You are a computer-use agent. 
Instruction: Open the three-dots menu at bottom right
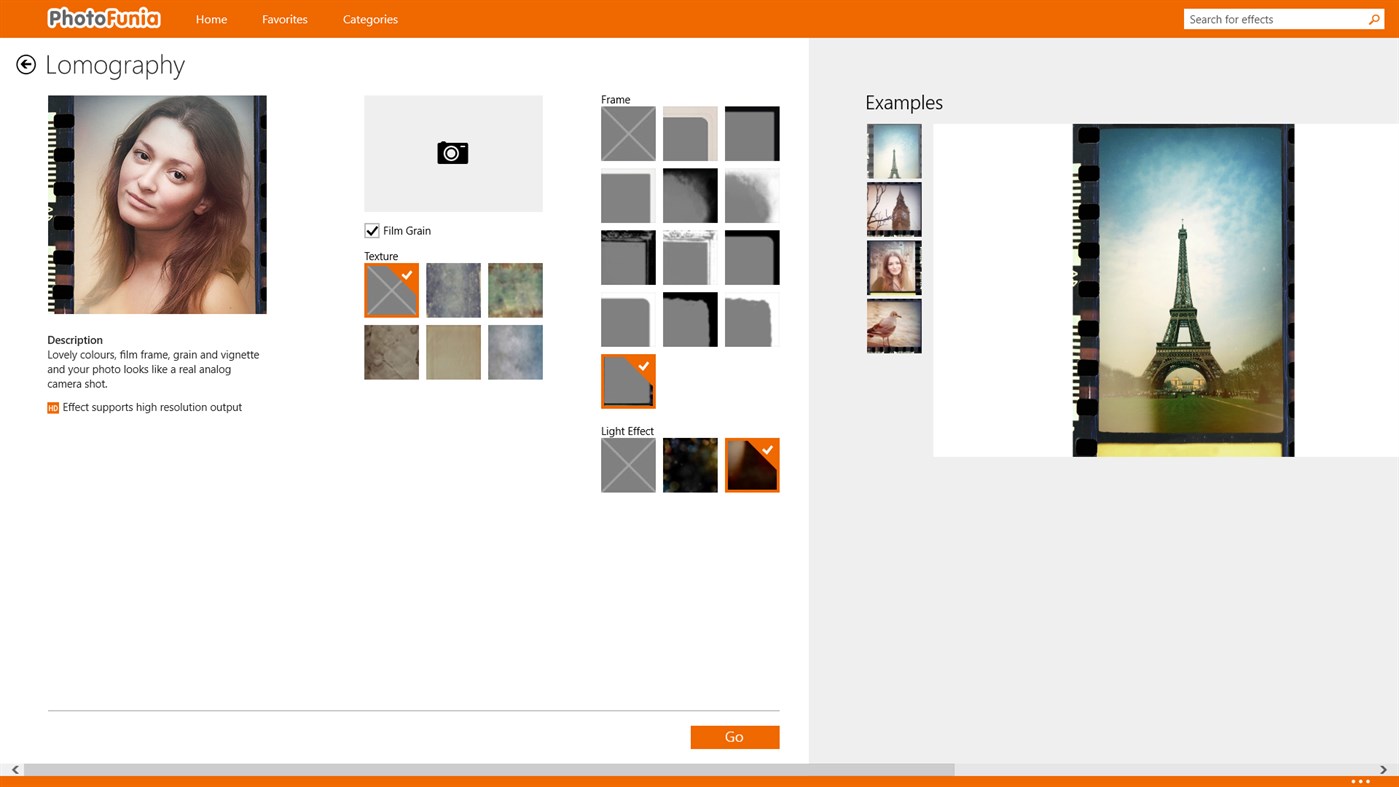coord(1360,781)
